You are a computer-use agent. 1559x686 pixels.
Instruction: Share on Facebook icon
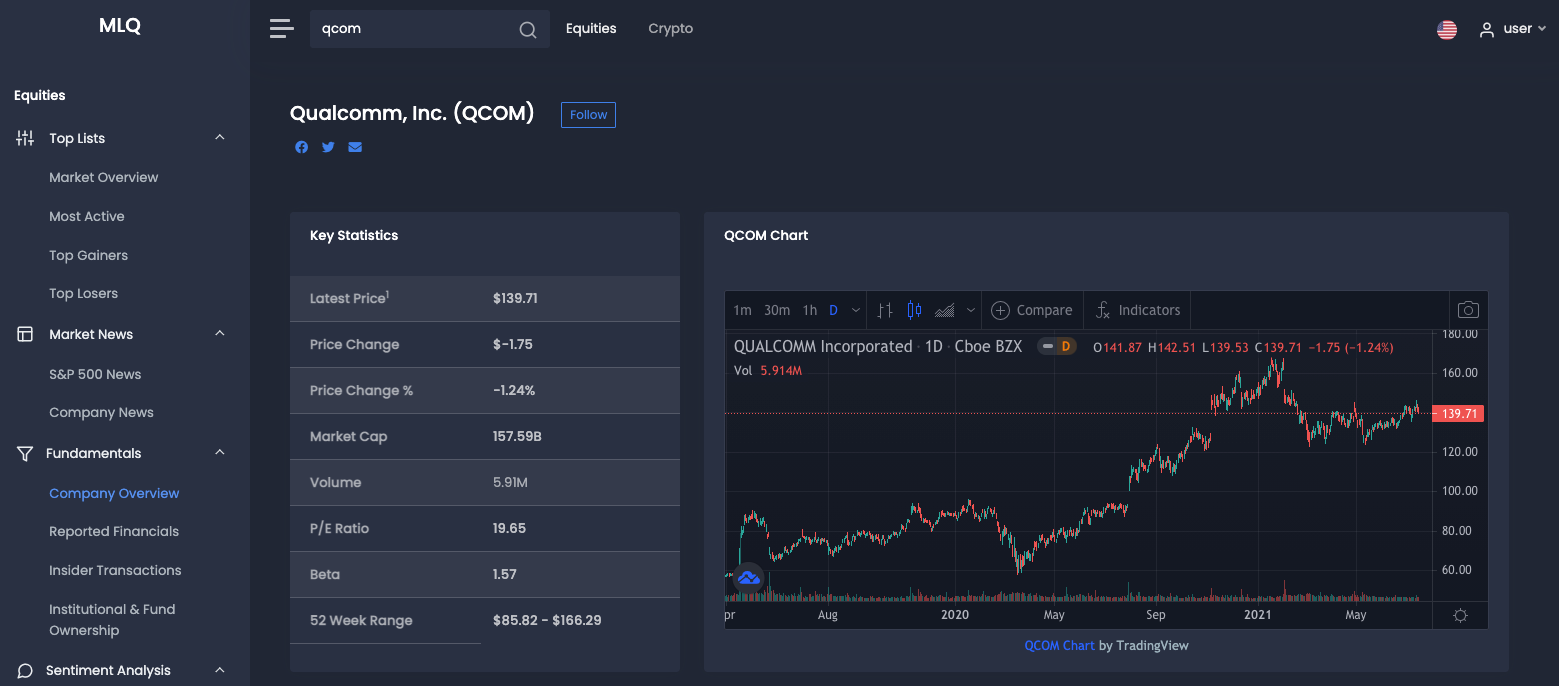pyautogui.click(x=302, y=147)
